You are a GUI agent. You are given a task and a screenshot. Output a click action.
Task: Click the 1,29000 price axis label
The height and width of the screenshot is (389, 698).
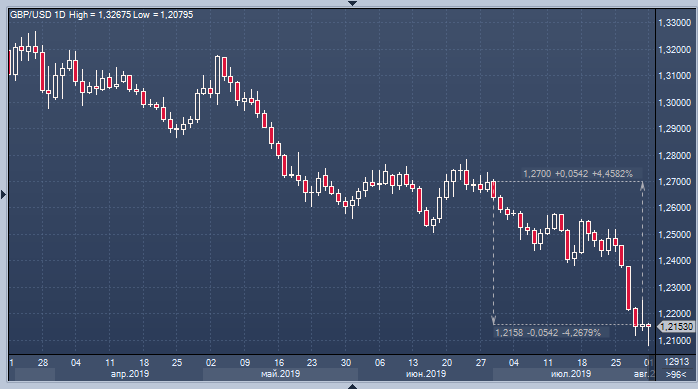click(674, 129)
